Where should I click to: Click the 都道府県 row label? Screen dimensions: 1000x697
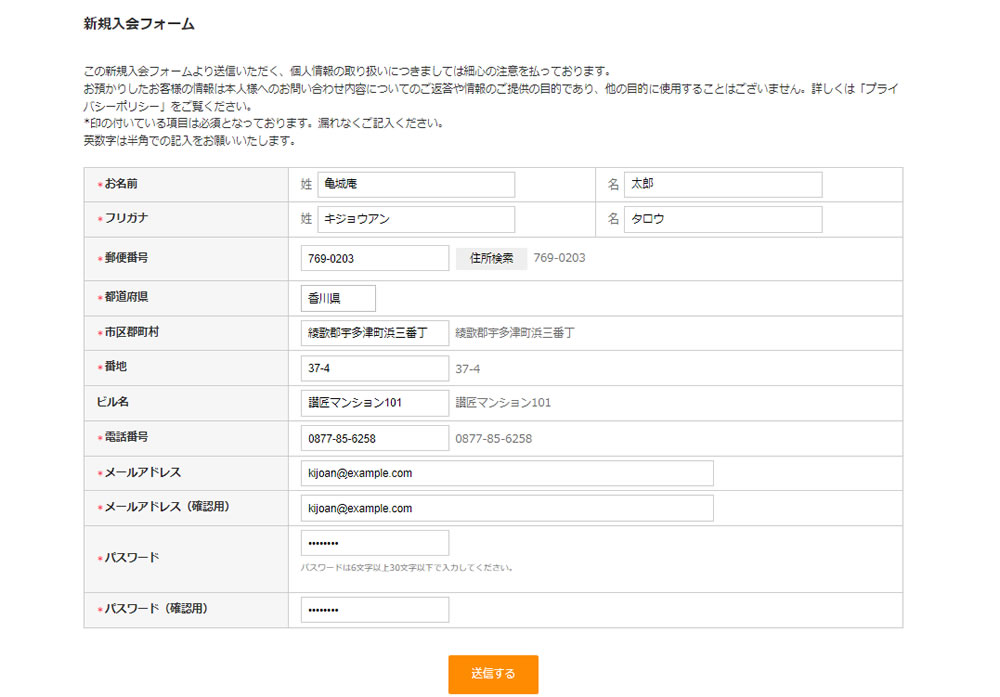point(126,297)
